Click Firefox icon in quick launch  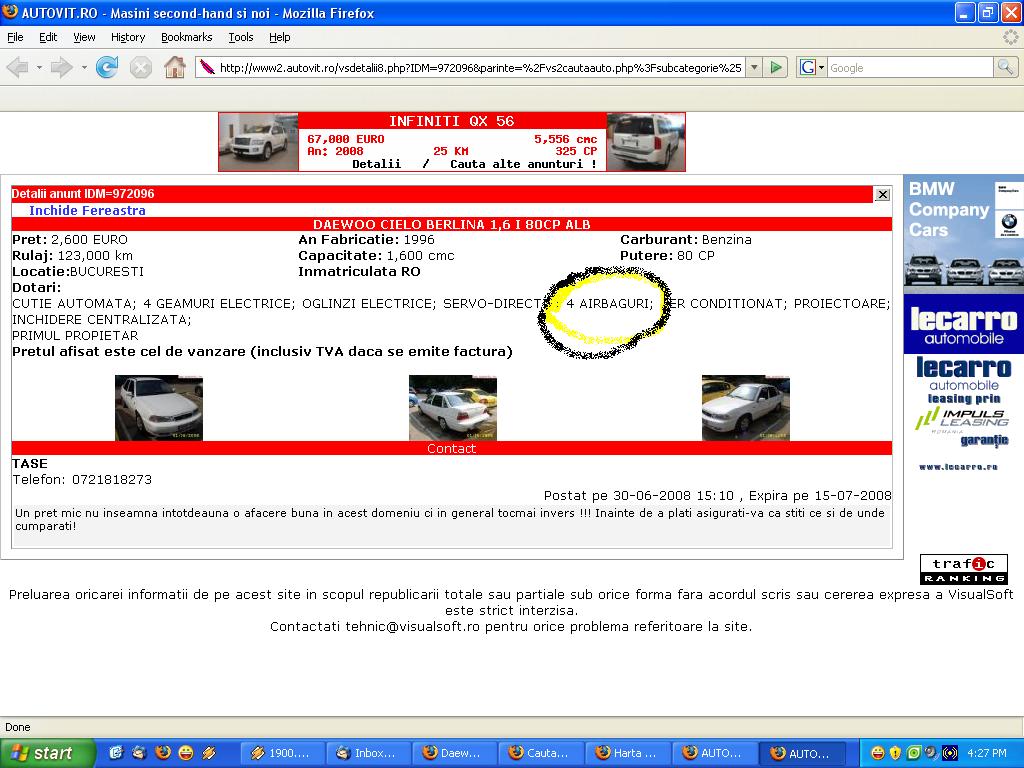pos(162,753)
